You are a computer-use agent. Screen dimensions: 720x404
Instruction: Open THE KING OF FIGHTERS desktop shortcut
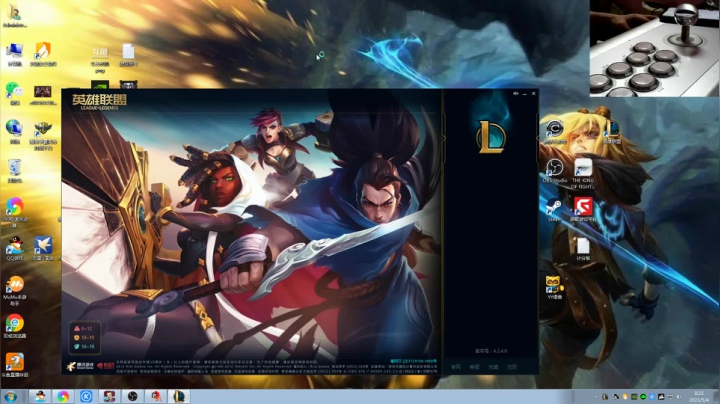click(x=583, y=174)
